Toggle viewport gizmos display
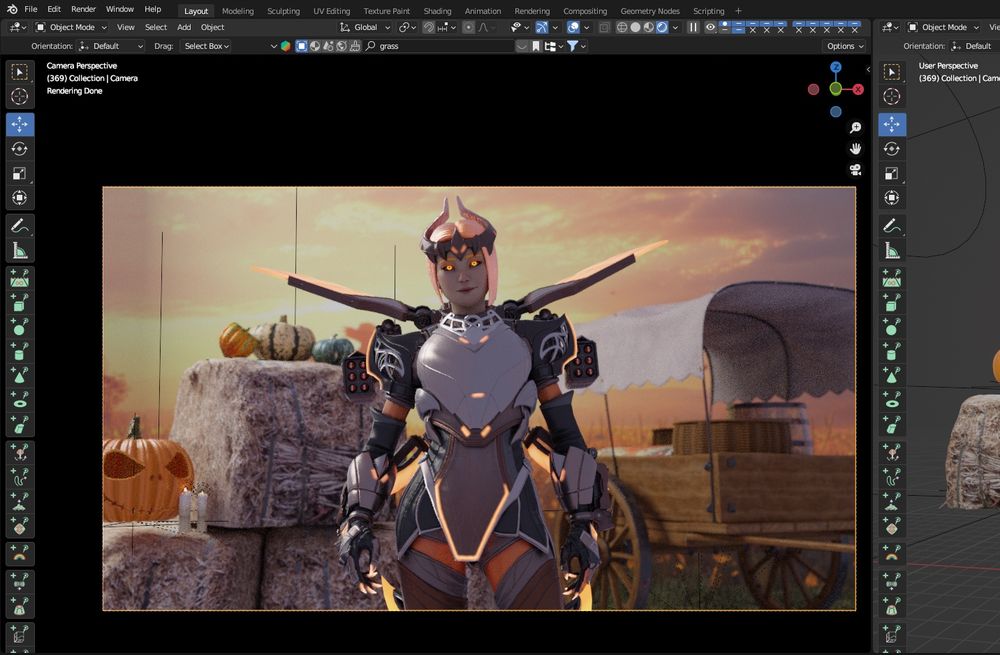This screenshot has width=1000, height=655. (x=541, y=27)
